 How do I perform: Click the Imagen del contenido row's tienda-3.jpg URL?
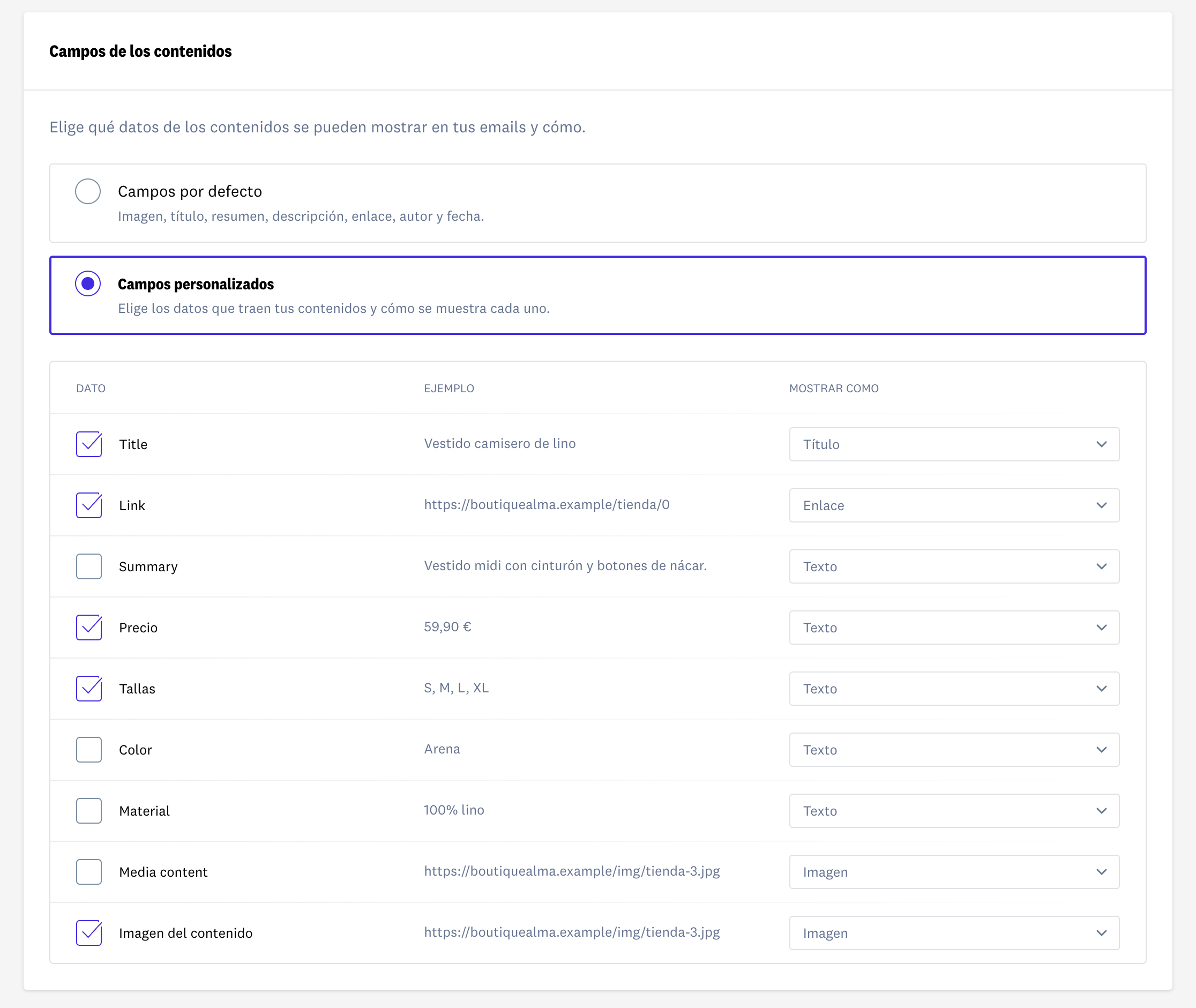571,932
